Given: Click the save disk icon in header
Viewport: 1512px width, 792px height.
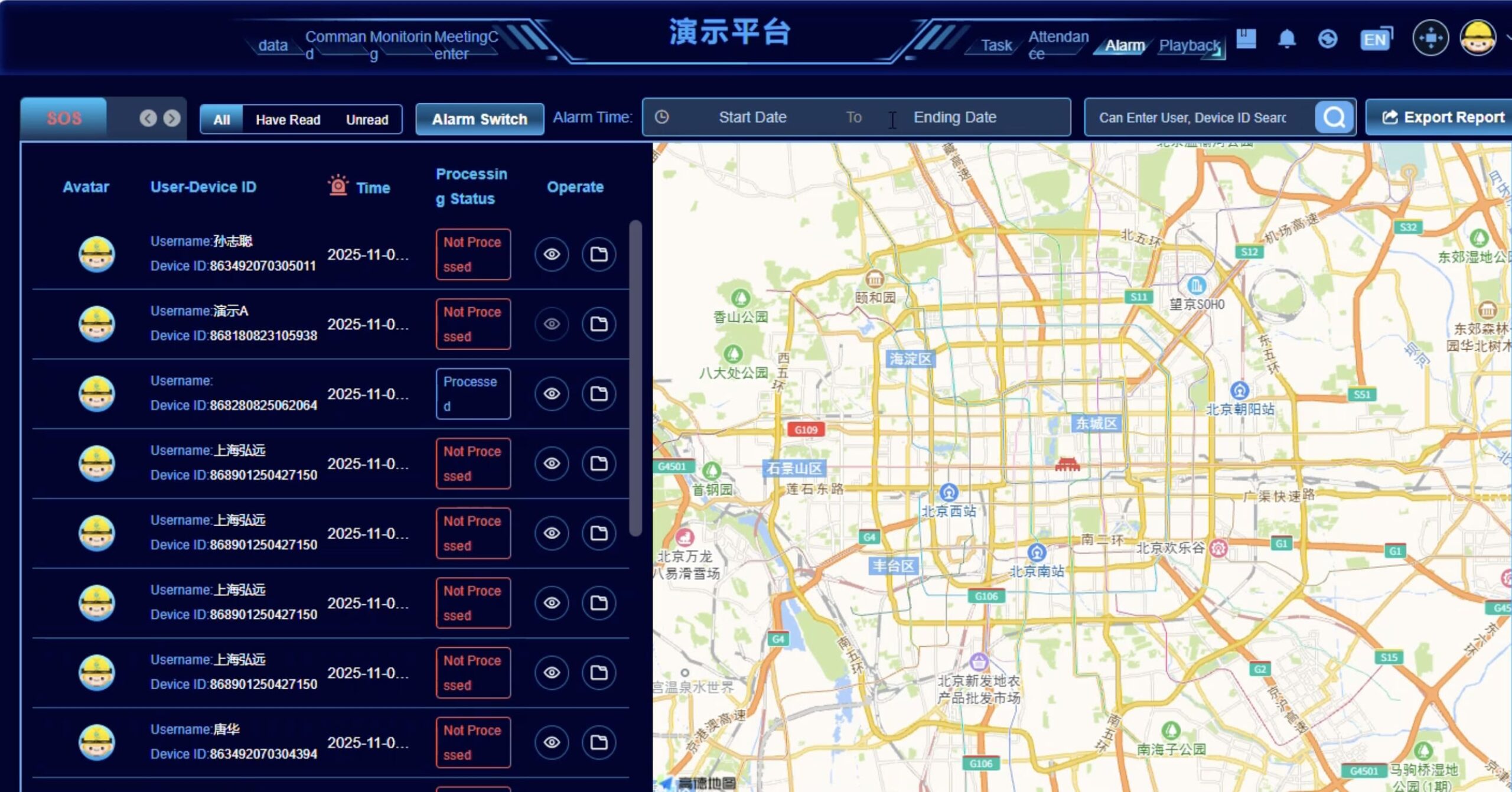Looking at the screenshot, I should click(1246, 39).
